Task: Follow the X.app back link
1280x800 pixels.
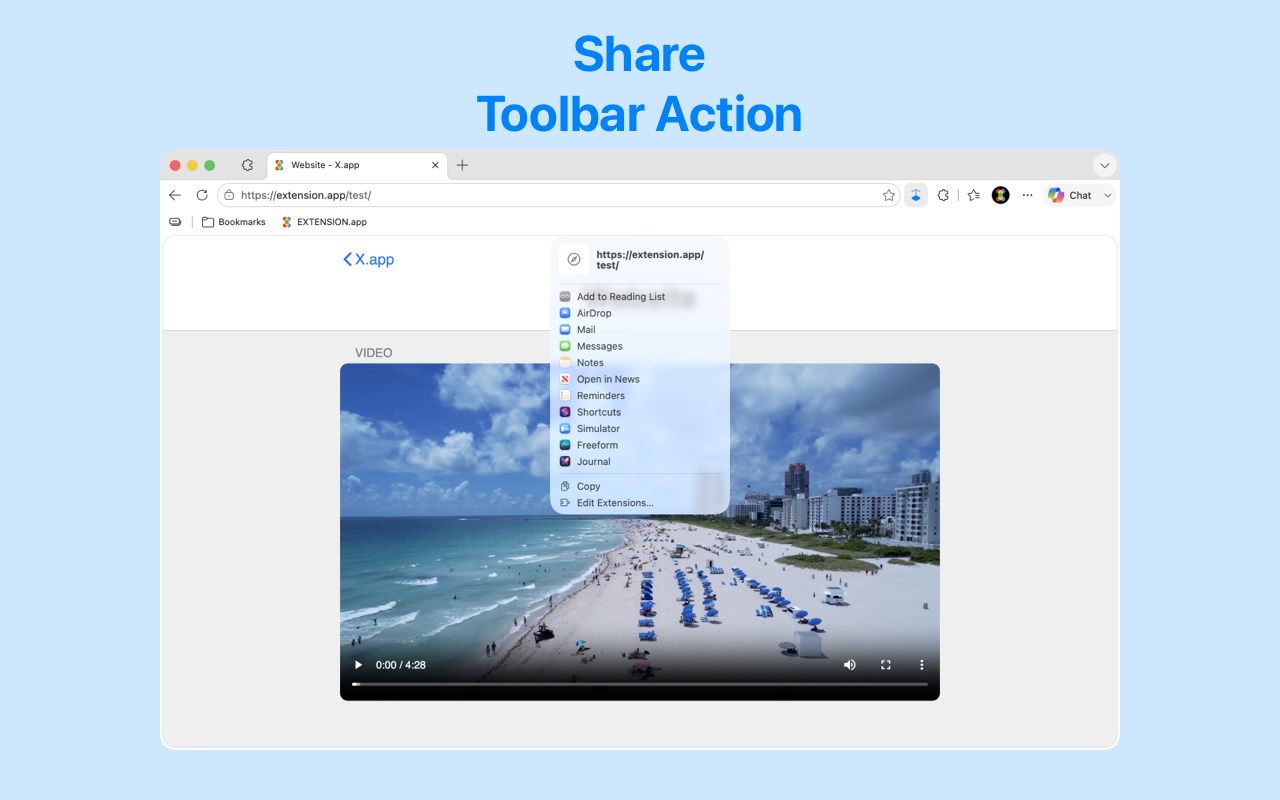Action: pos(368,259)
